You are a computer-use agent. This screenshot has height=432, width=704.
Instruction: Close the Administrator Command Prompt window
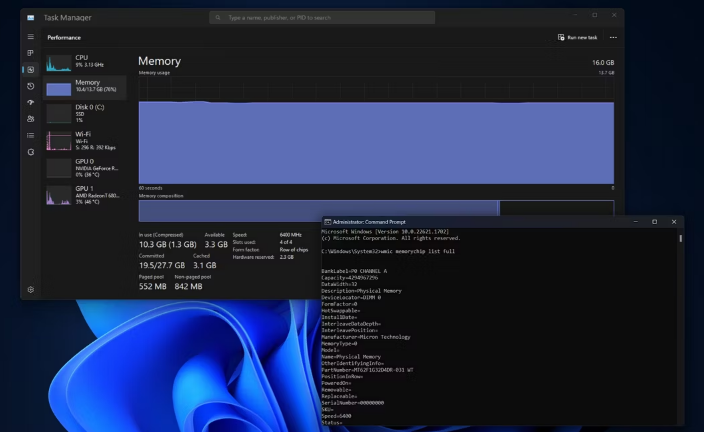(x=674, y=222)
